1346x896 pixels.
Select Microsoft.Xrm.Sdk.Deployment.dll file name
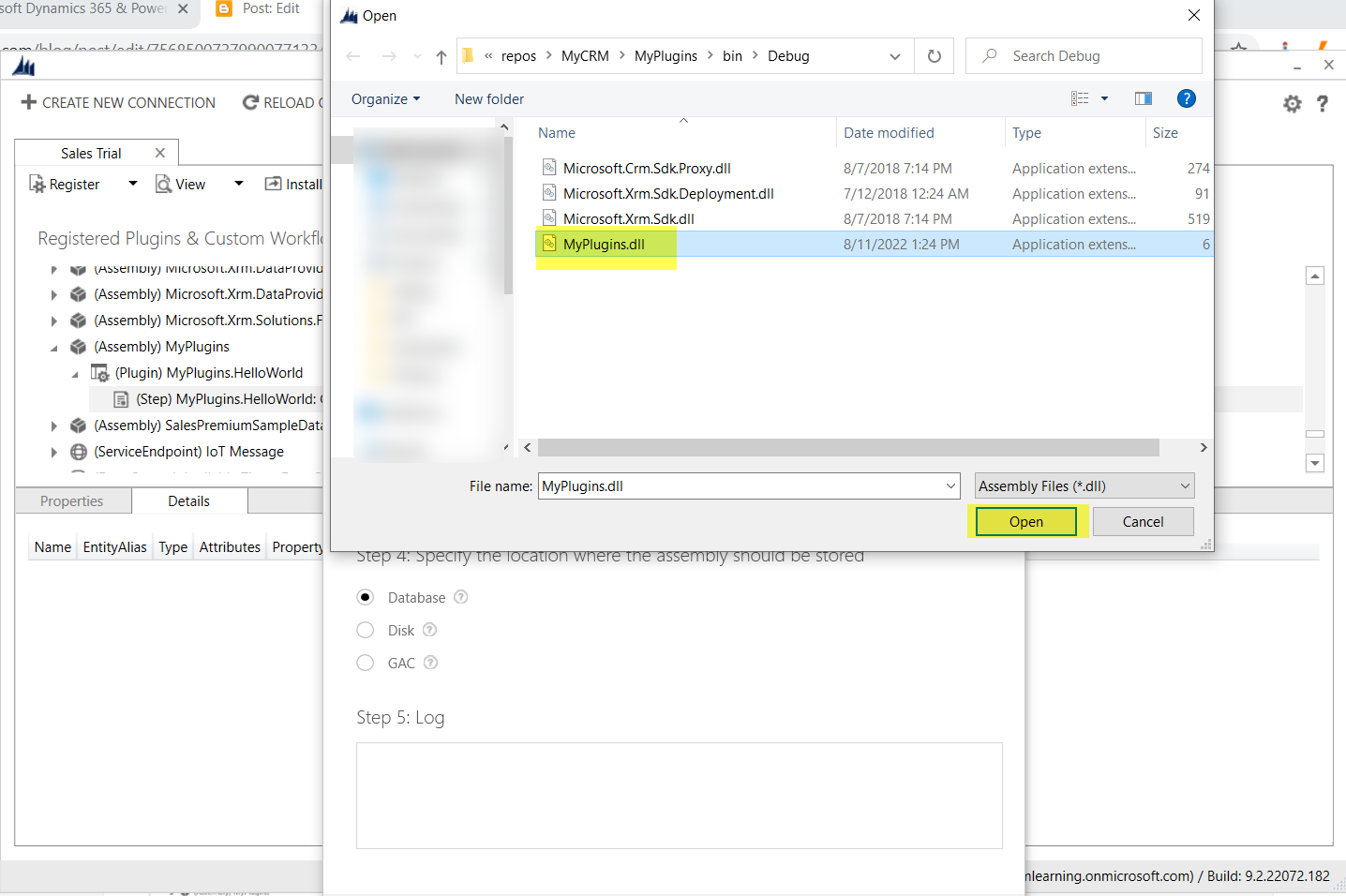click(668, 194)
